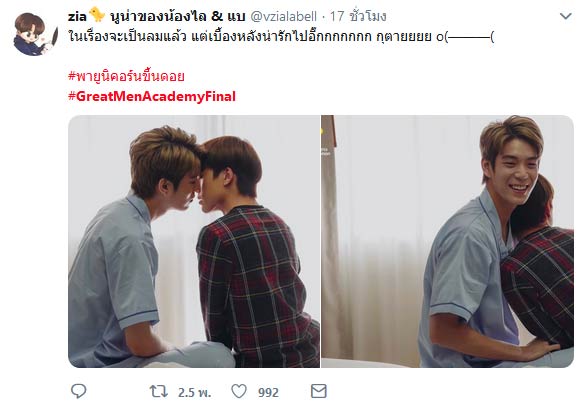This screenshot has height=408, width=586.
Task: View the right photo of the smiling man
Action: tap(447, 241)
